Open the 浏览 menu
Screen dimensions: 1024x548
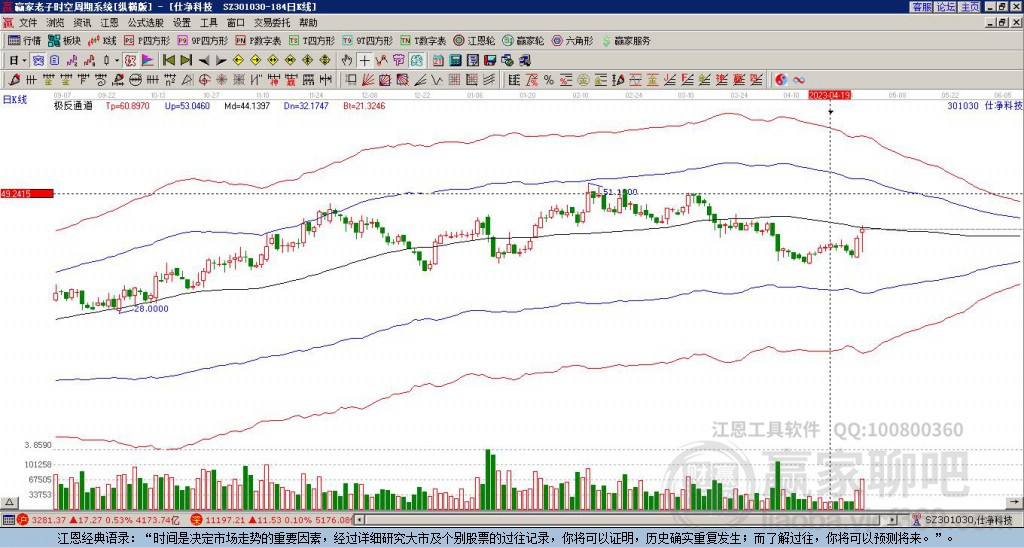point(56,23)
